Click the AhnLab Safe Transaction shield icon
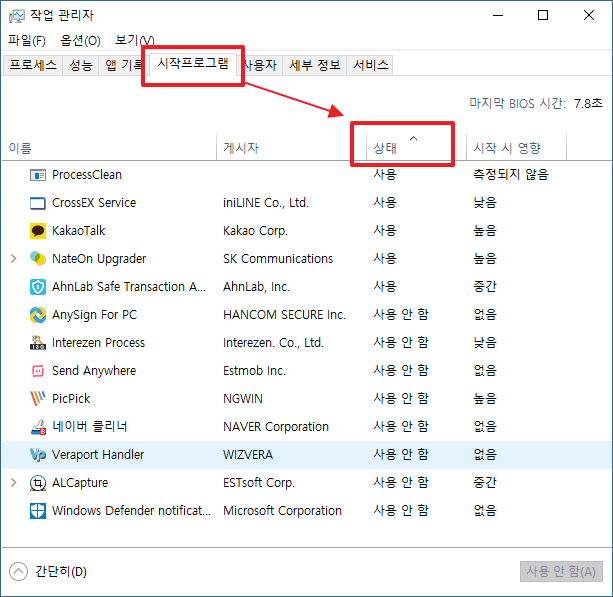Viewport: 613px width, 597px height. click(38, 287)
